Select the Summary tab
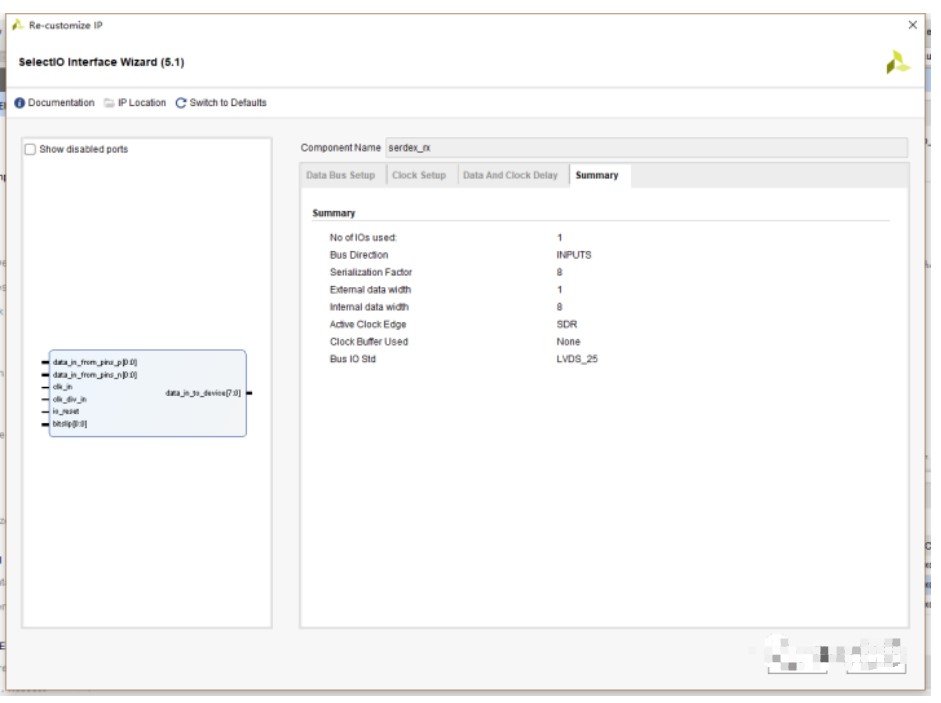This screenshot has height=703, width=941. click(597, 176)
